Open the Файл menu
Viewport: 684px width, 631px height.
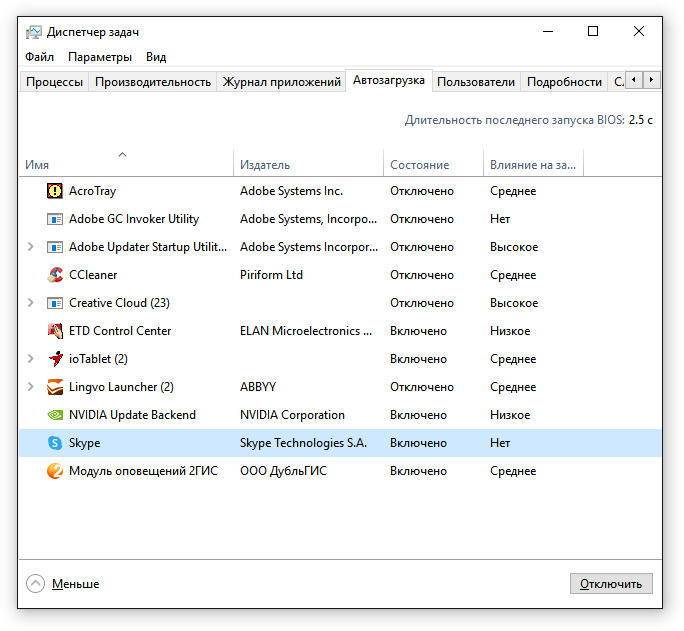39,57
